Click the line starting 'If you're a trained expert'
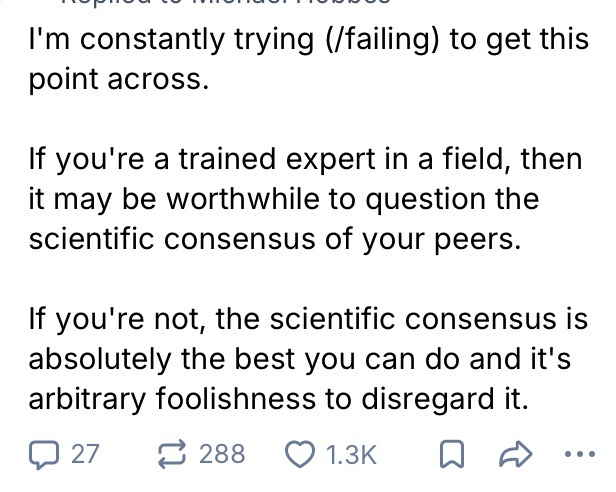The image size is (616, 492). [303, 160]
